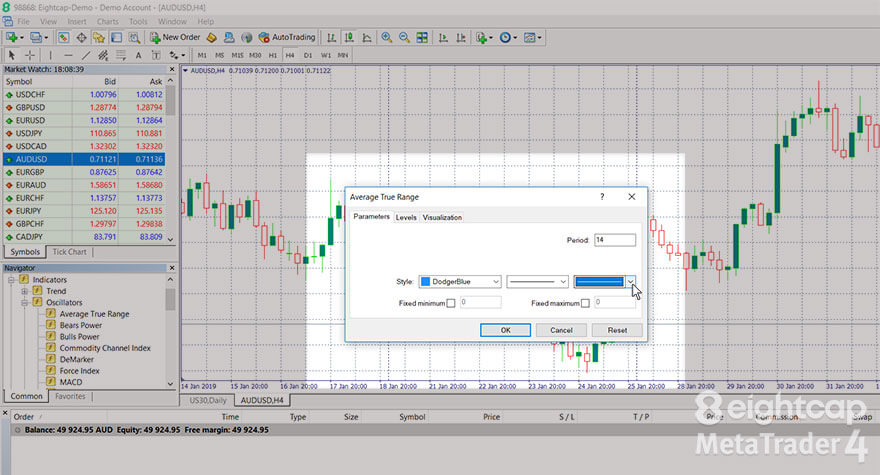Toggle the Navigator folder-star icon

coord(99,38)
